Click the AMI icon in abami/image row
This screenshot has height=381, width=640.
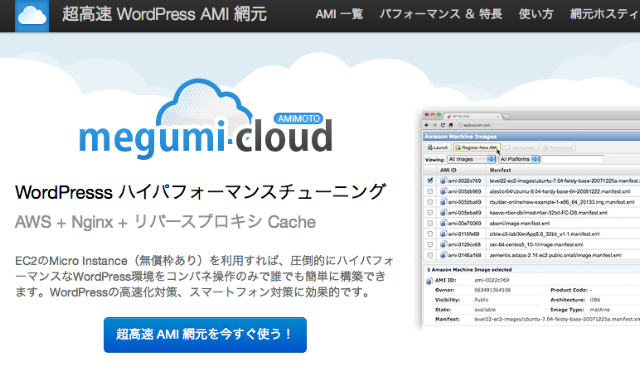pyautogui.click(x=443, y=223)
